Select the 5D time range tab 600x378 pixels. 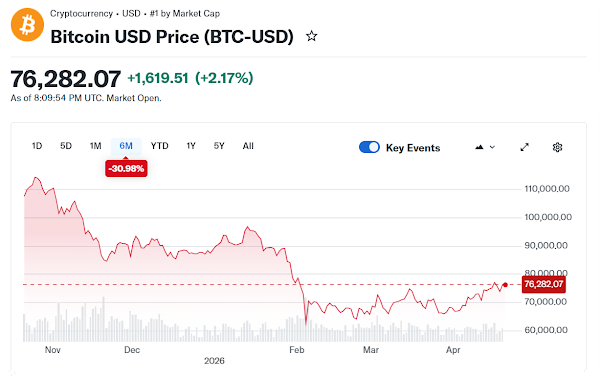pos(66,146)
